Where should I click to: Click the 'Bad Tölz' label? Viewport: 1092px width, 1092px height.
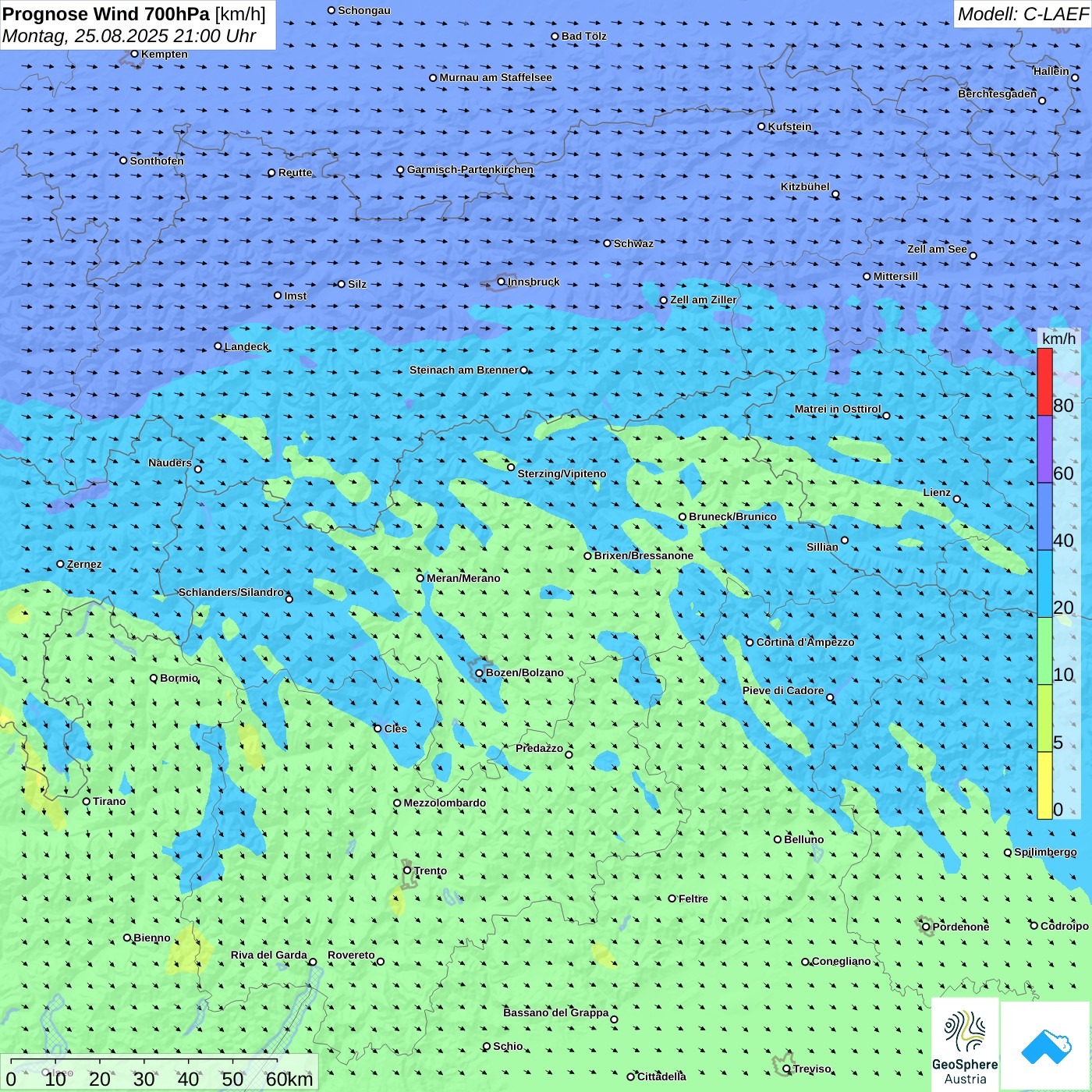[x=584, y=36]
